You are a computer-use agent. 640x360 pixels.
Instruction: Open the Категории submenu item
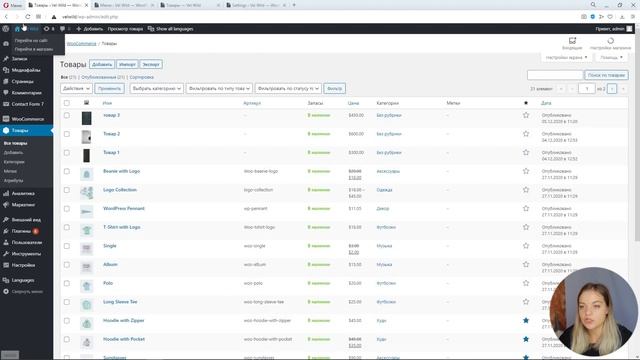(14, 162)
